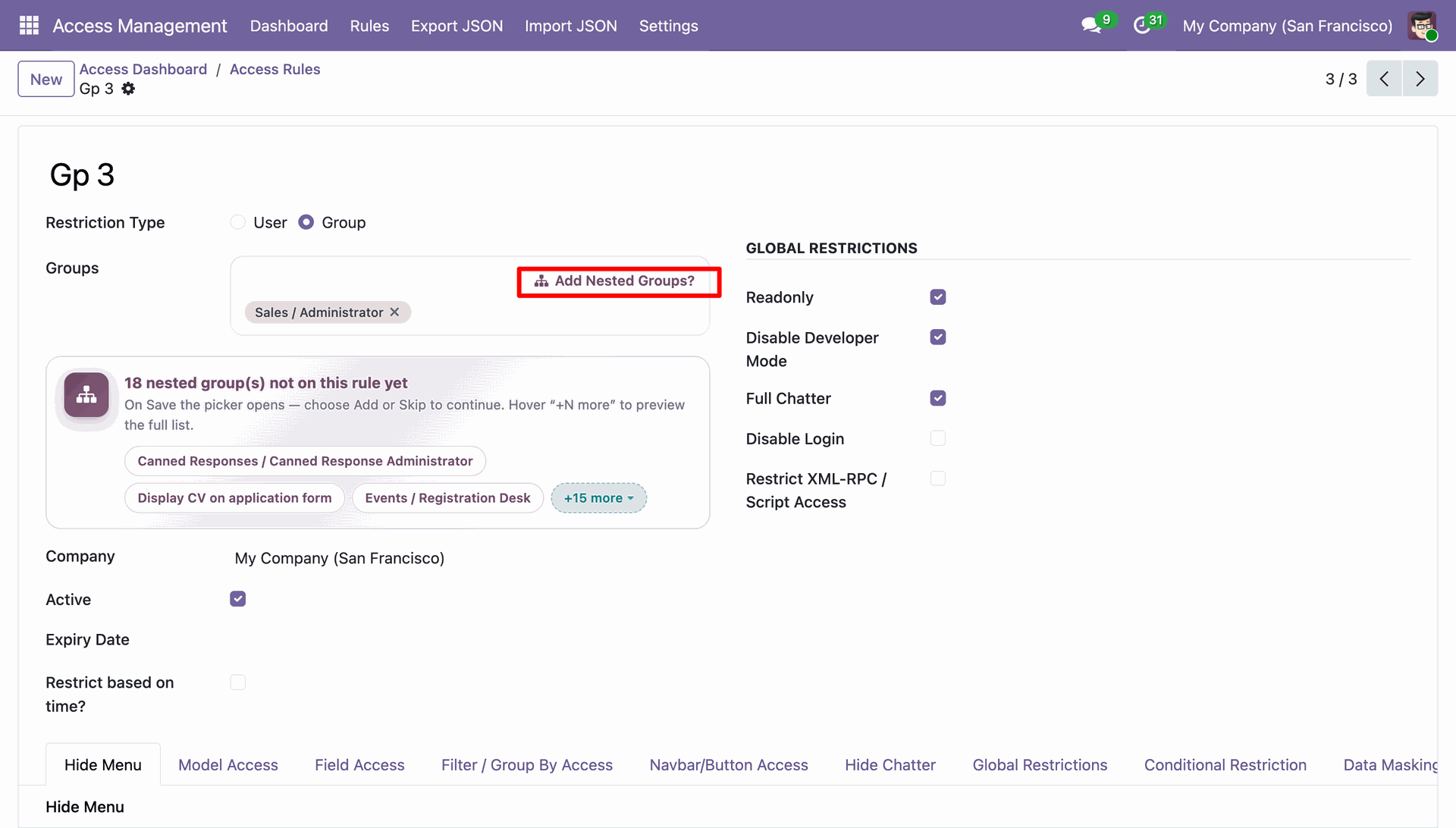
Task: Open the activities clock icon
Action: (x=1142, y=26)
